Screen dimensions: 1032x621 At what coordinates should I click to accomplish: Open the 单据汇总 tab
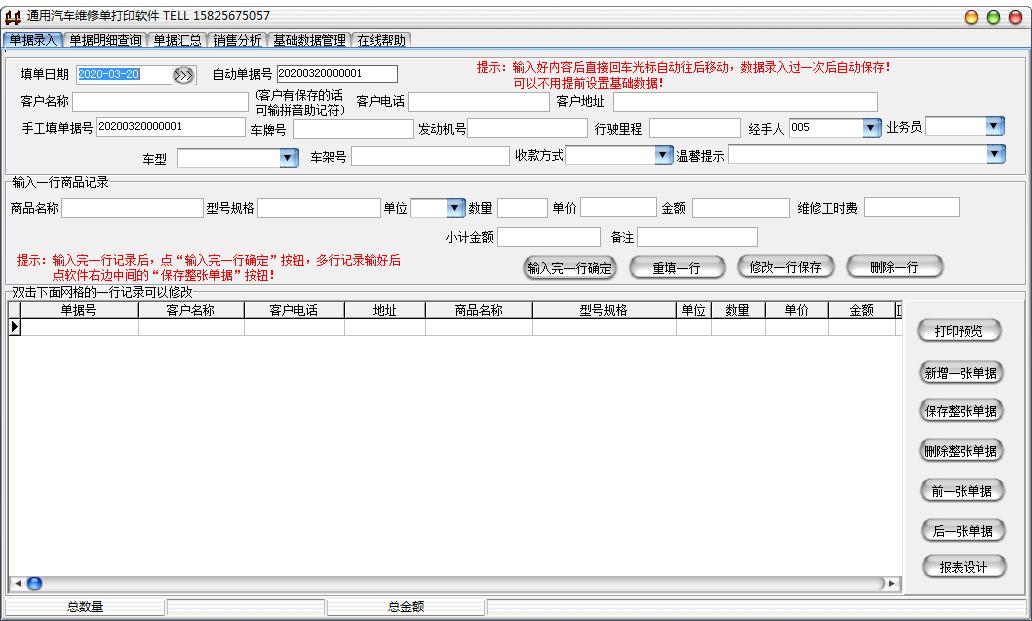[177, 40]
